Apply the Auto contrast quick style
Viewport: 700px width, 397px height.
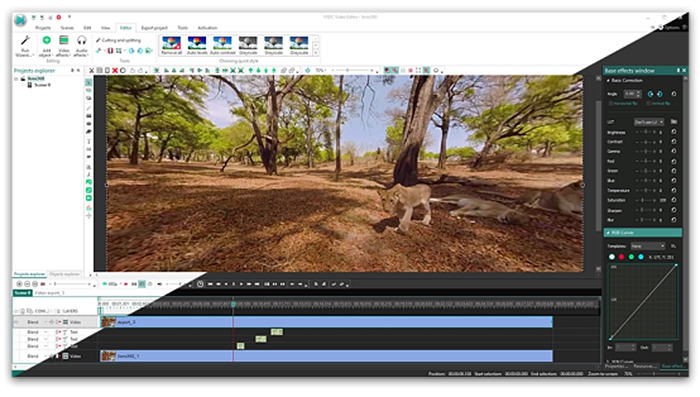tap(222, 46)
